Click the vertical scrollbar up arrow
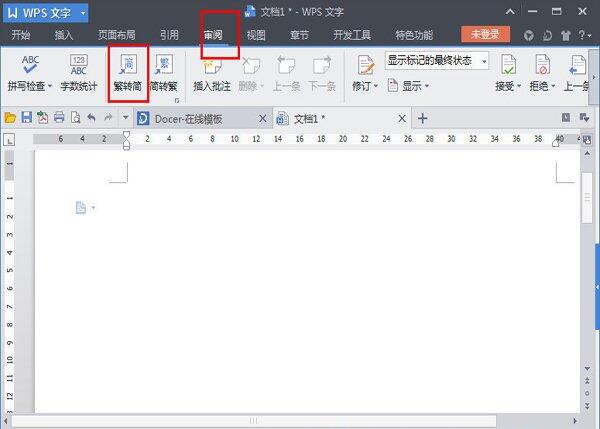 [587, 153]
